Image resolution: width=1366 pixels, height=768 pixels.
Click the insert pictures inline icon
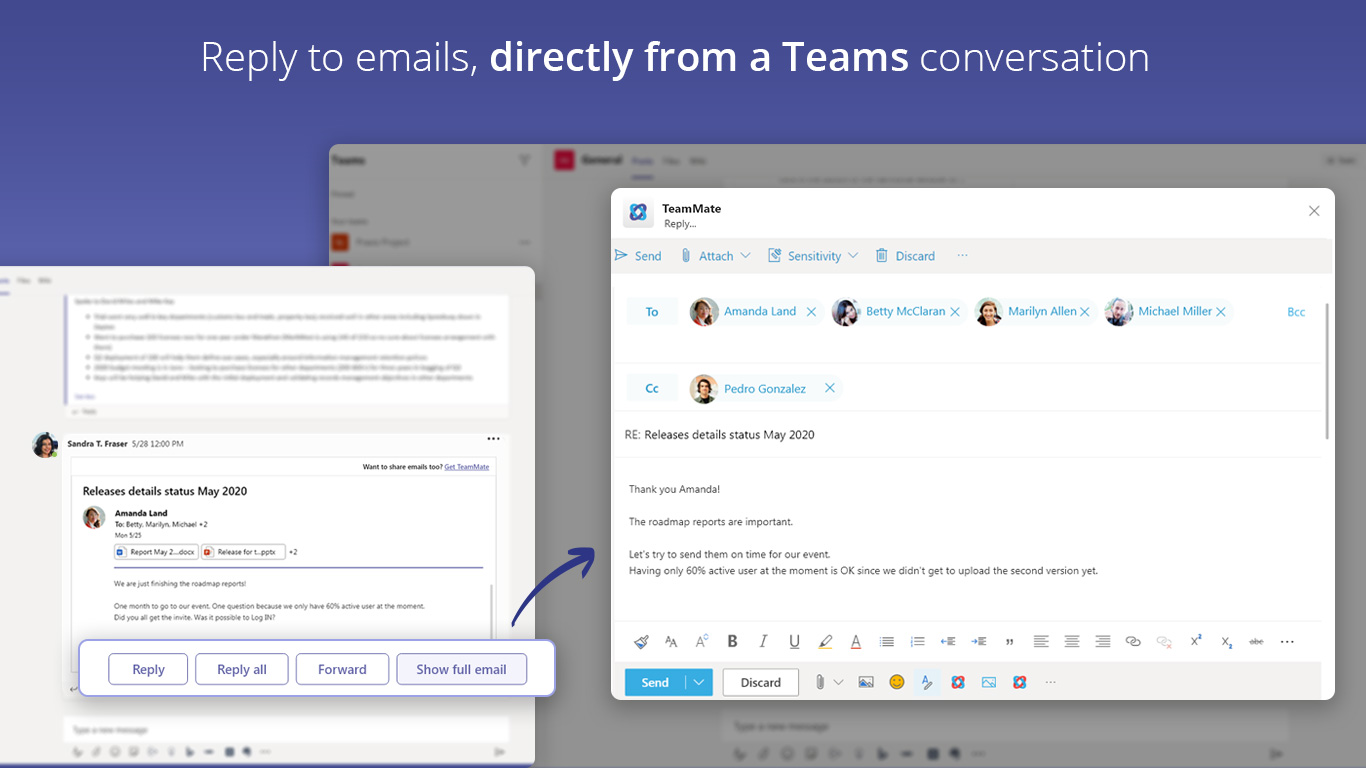tap(866, 682)
